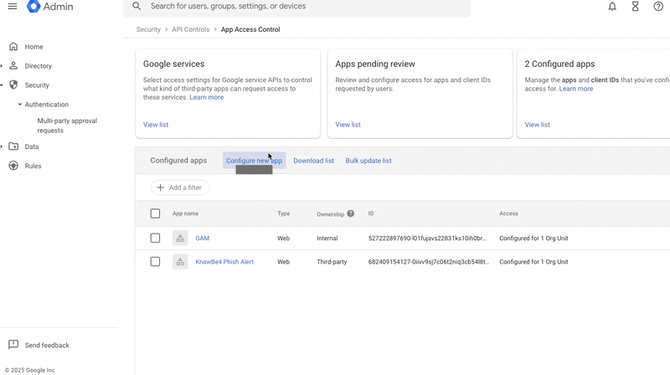670x375 pixels.
Task: Go to API Controls breadcrumb
Action: 191,29
